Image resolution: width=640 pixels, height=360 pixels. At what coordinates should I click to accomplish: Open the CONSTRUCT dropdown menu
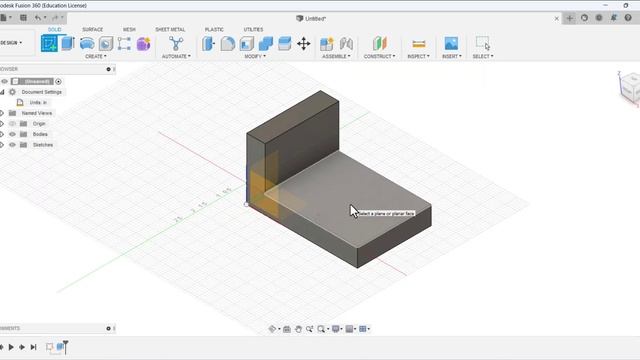click(x=379, y=56)
